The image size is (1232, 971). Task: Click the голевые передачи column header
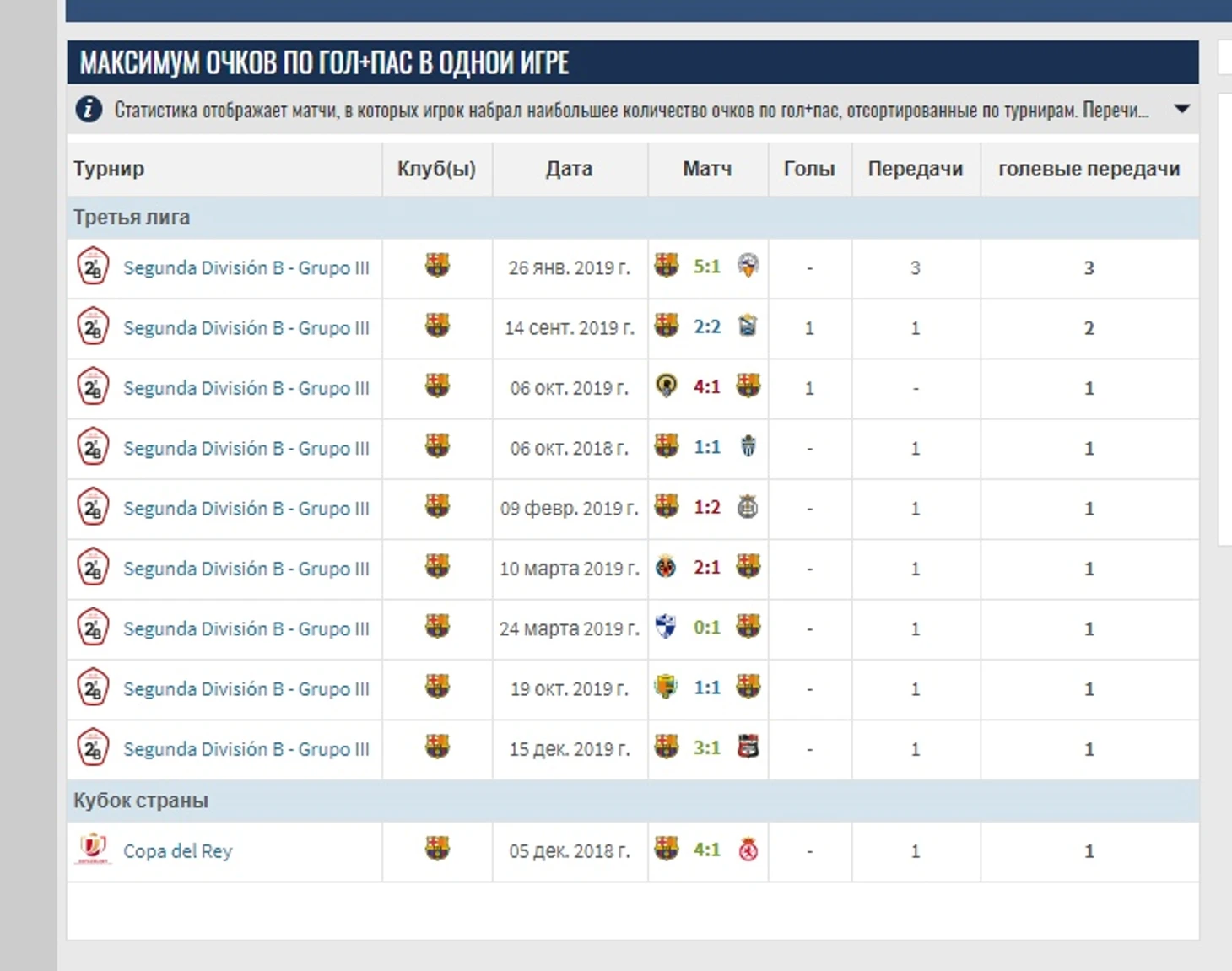[1089, 169]
